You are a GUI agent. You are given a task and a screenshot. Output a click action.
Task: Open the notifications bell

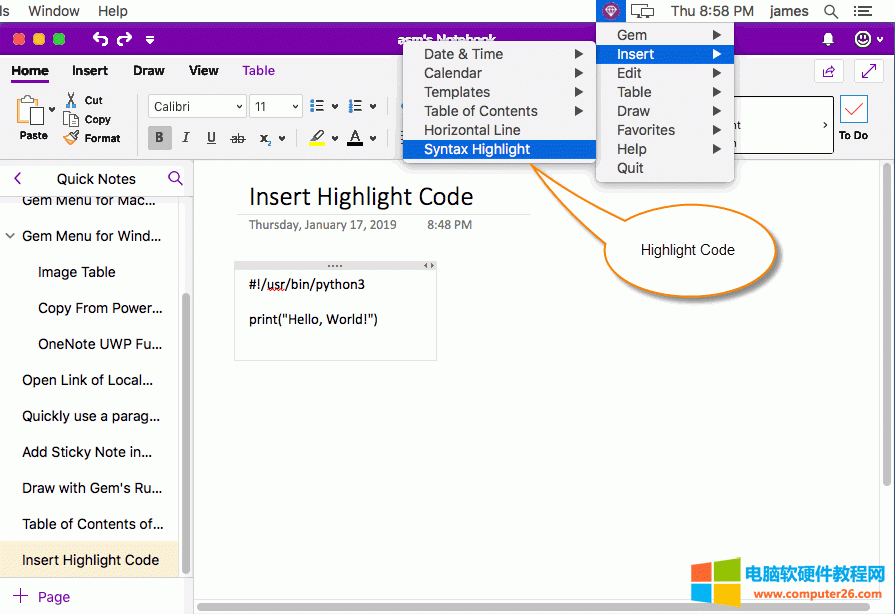pos(828,39)
